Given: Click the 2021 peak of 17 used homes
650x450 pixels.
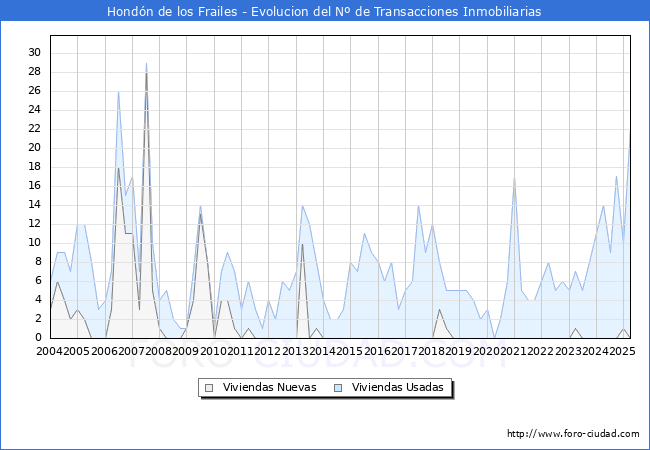Looking at the screenshot, I should 514,177.
